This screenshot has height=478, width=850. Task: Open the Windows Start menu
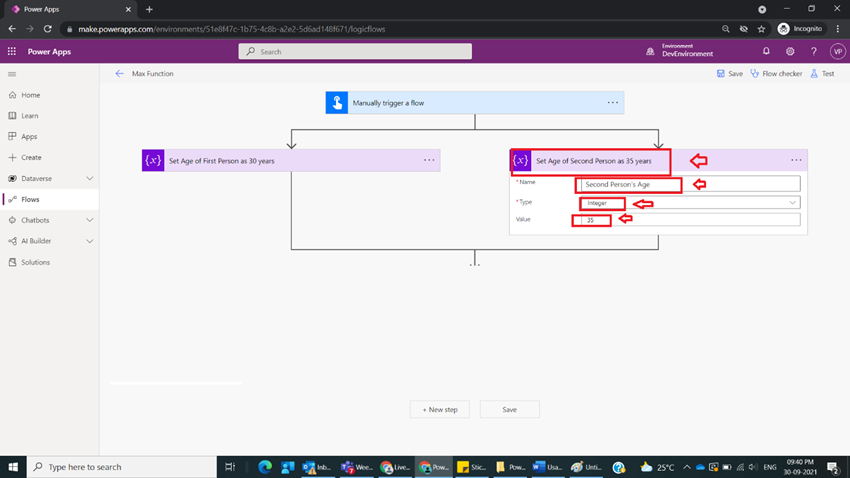(13, 467)
